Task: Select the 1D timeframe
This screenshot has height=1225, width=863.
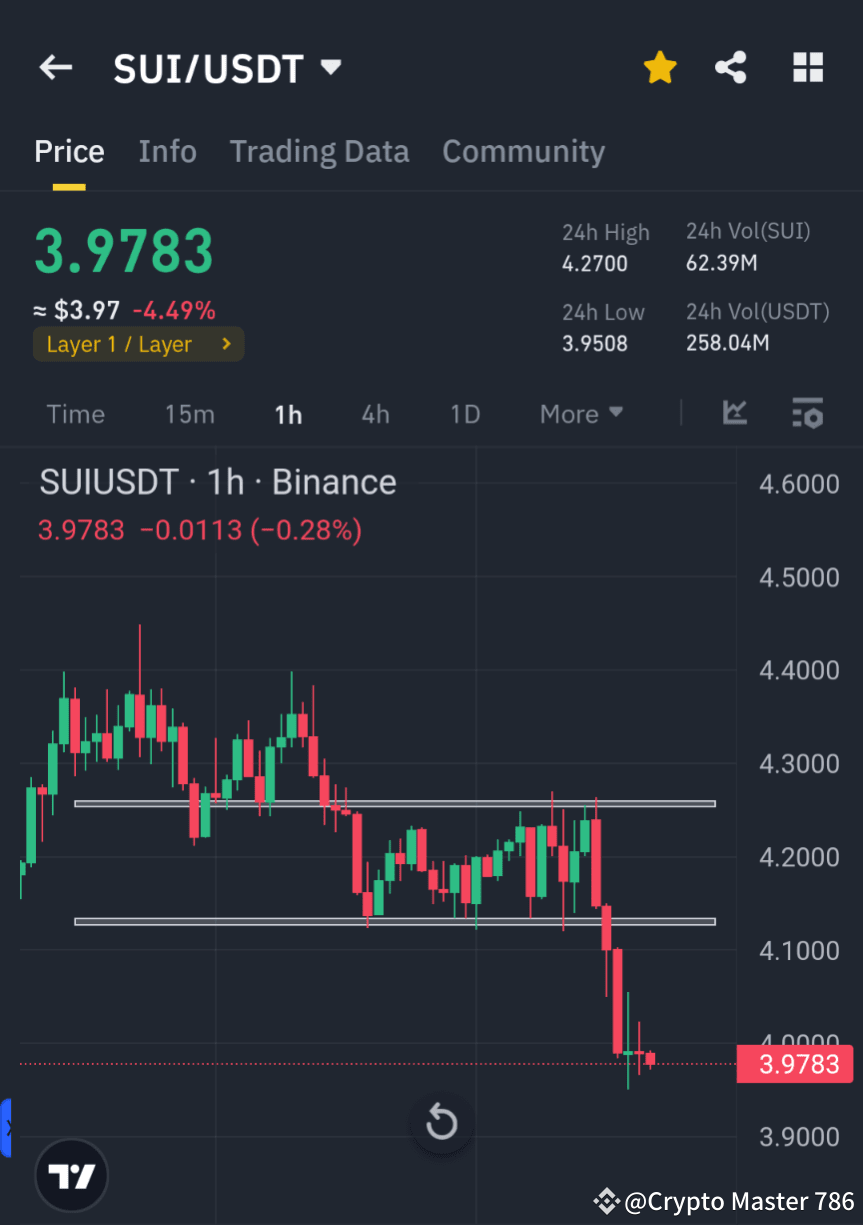Action: (464, 413)
